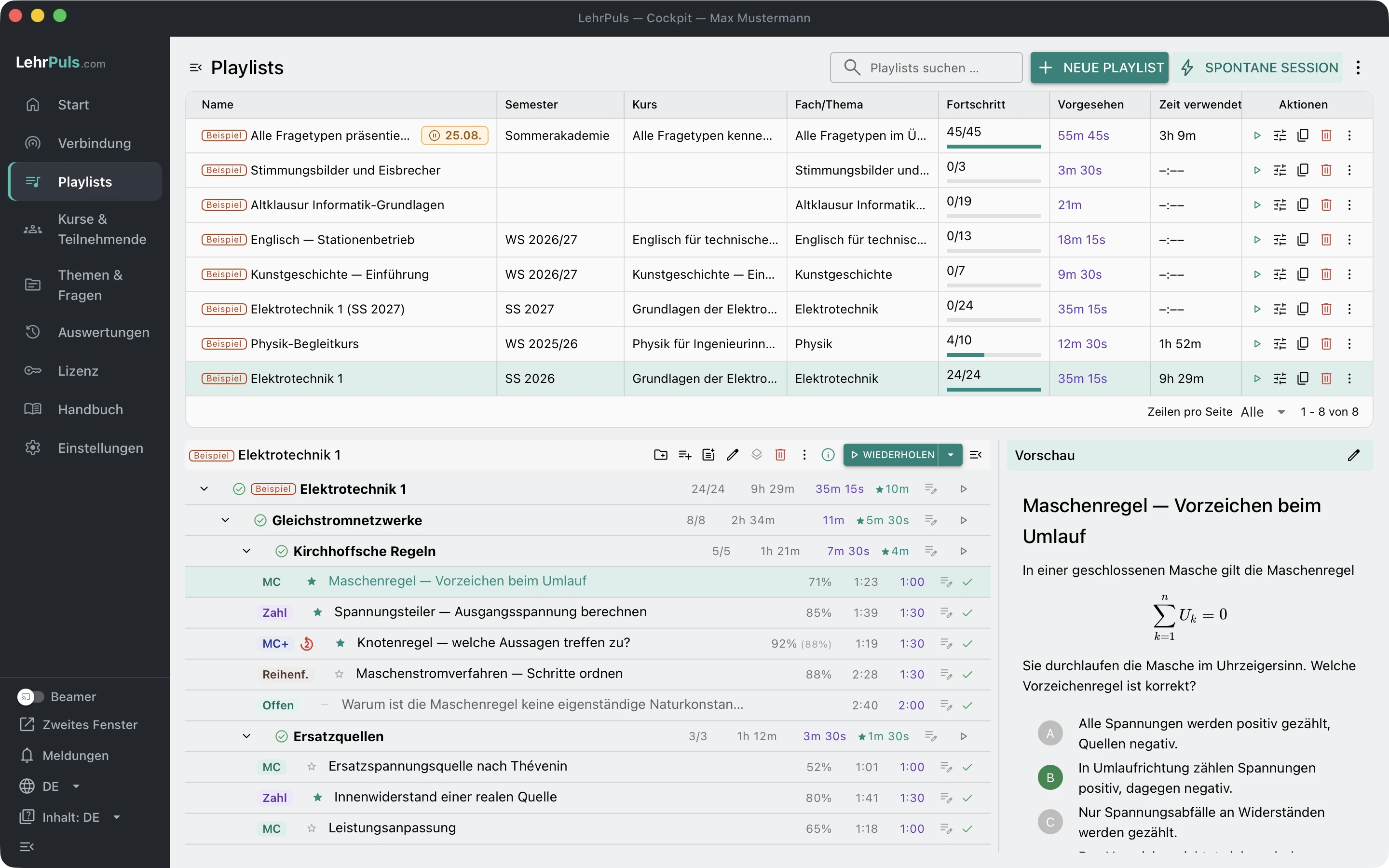Start a SPONTANE SESSION
Viewport: 1389px width, 868px height.
pyautogui.click(x=1258, y=68)
